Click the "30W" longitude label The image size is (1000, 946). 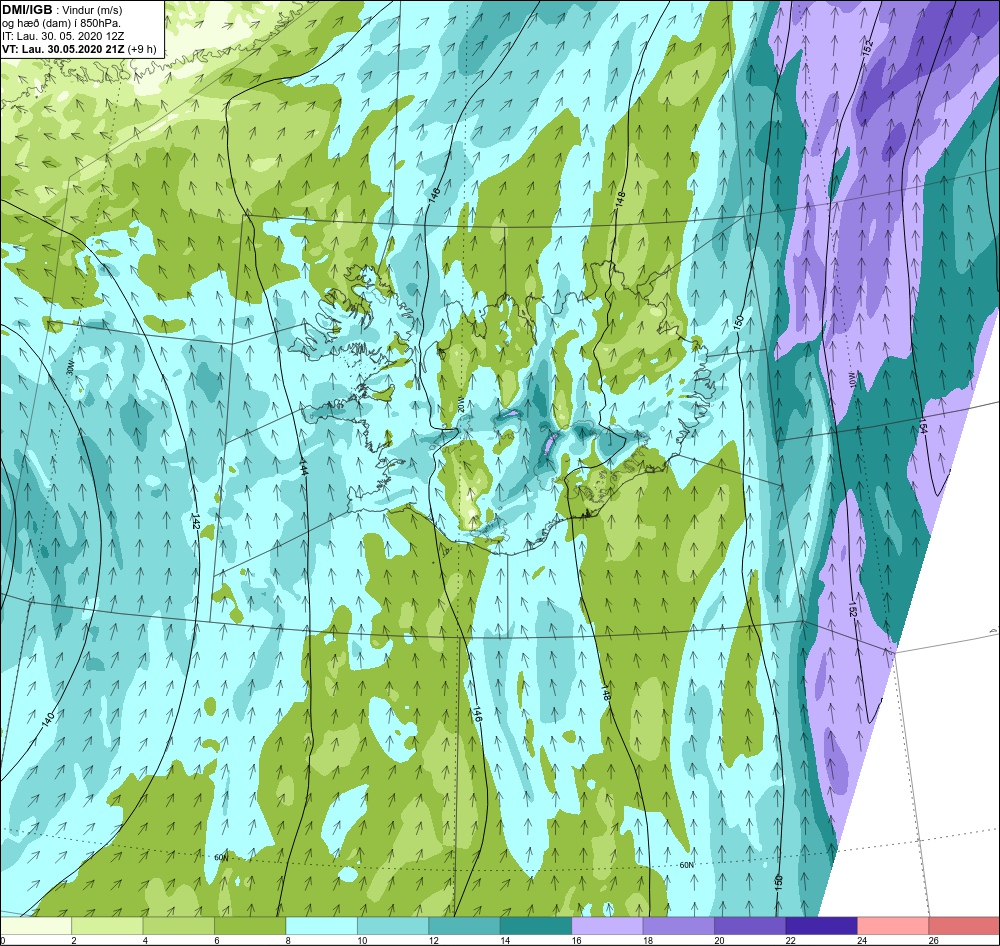pyautogui.click(x=70, y=368)
